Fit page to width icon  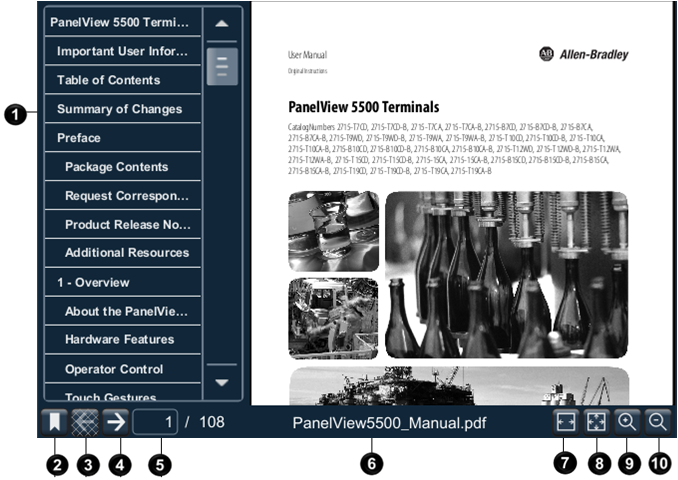566,422
